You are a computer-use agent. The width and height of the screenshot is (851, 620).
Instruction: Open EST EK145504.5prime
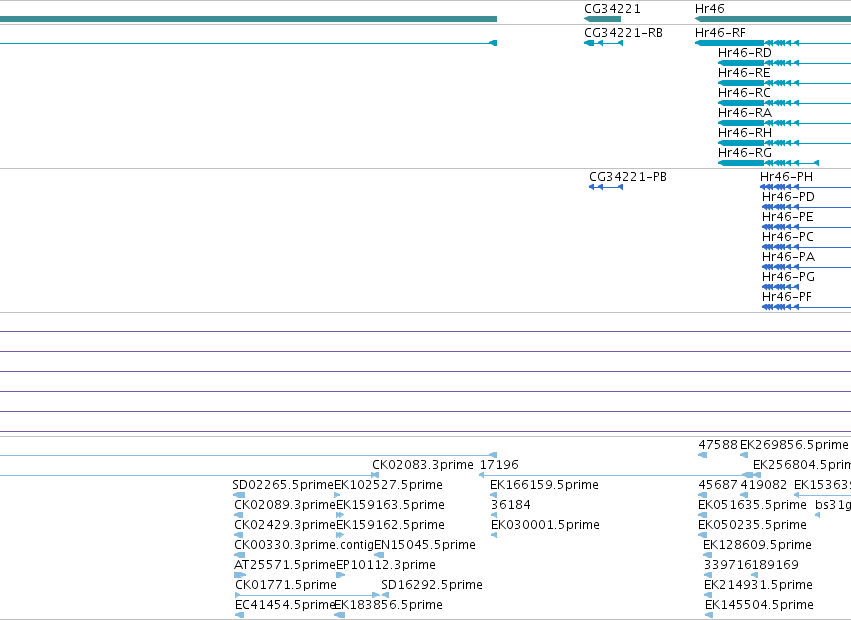(759, 606)
